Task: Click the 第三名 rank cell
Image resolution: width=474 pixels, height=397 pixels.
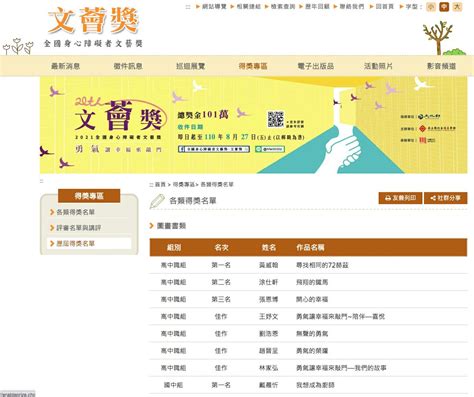Action: [221, 299]
